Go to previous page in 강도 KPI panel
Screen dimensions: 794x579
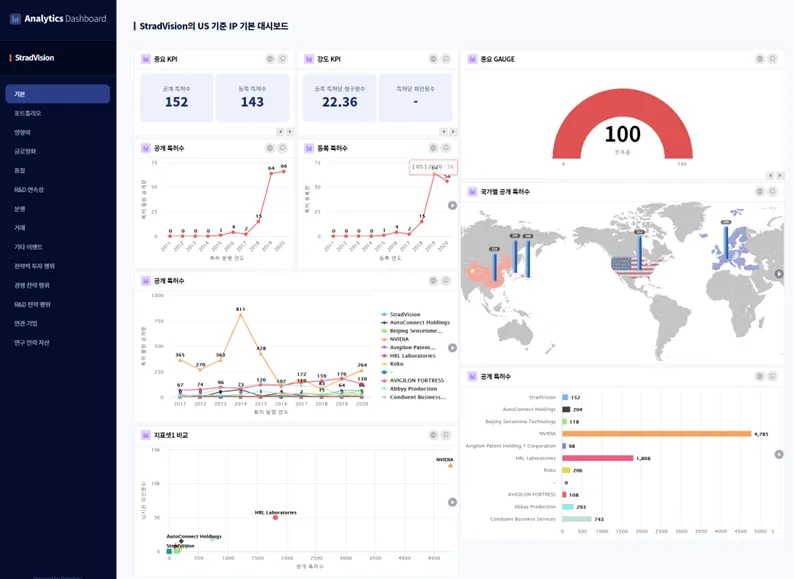coord(443,132)
